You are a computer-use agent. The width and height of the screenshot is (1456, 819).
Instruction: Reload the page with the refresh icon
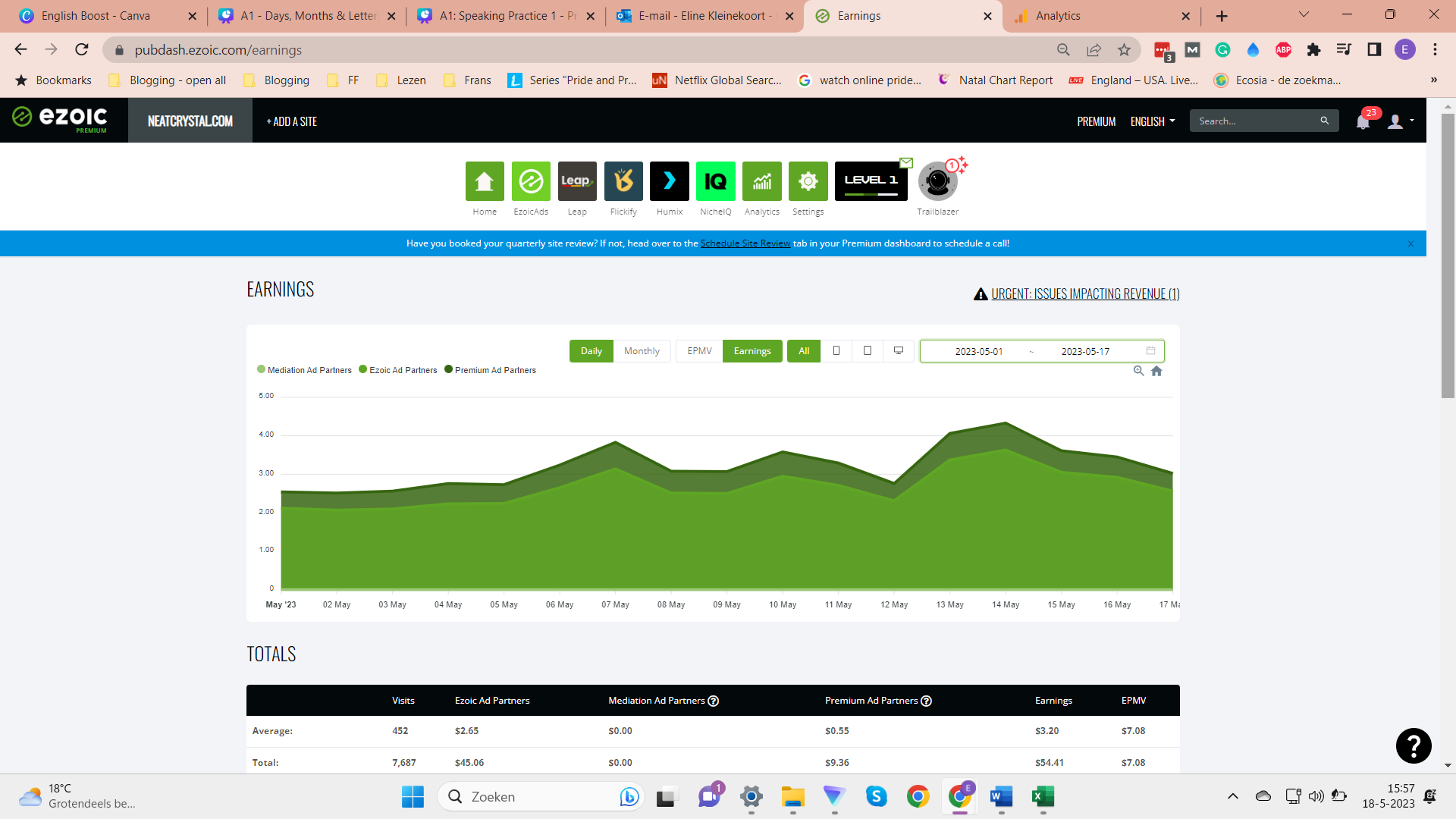[81, 50]
